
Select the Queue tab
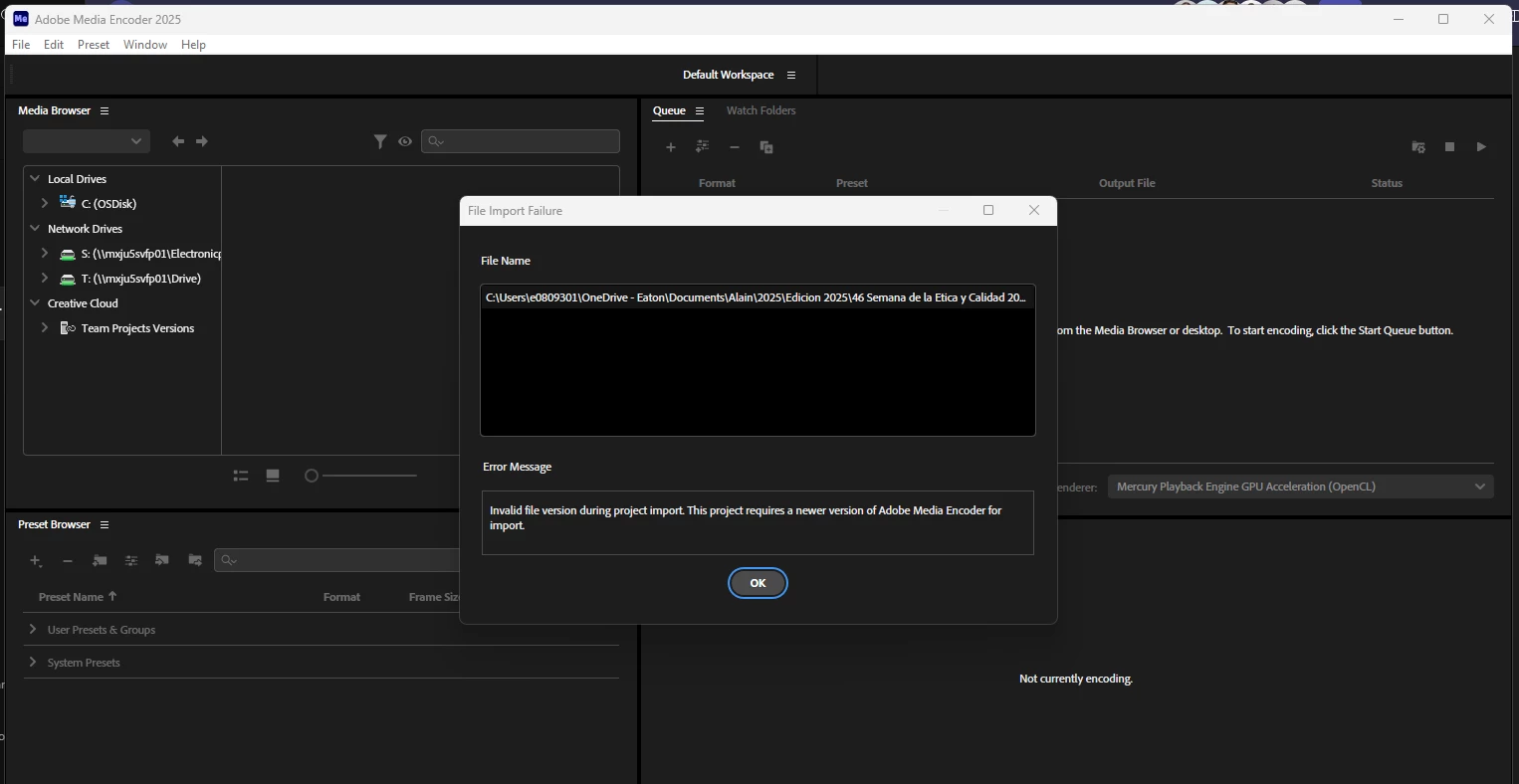click(x=669, y=110)
